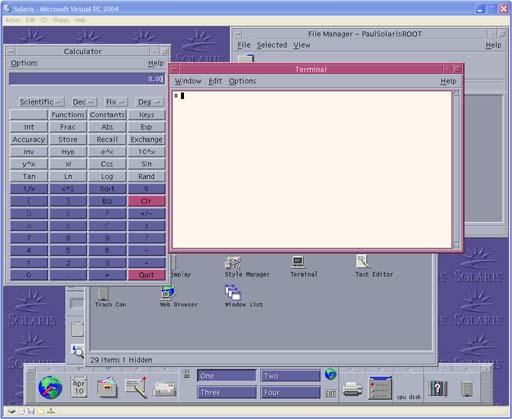Click the Accuracy button in Calculator
The image size is (512, 419).
(29, 139)
